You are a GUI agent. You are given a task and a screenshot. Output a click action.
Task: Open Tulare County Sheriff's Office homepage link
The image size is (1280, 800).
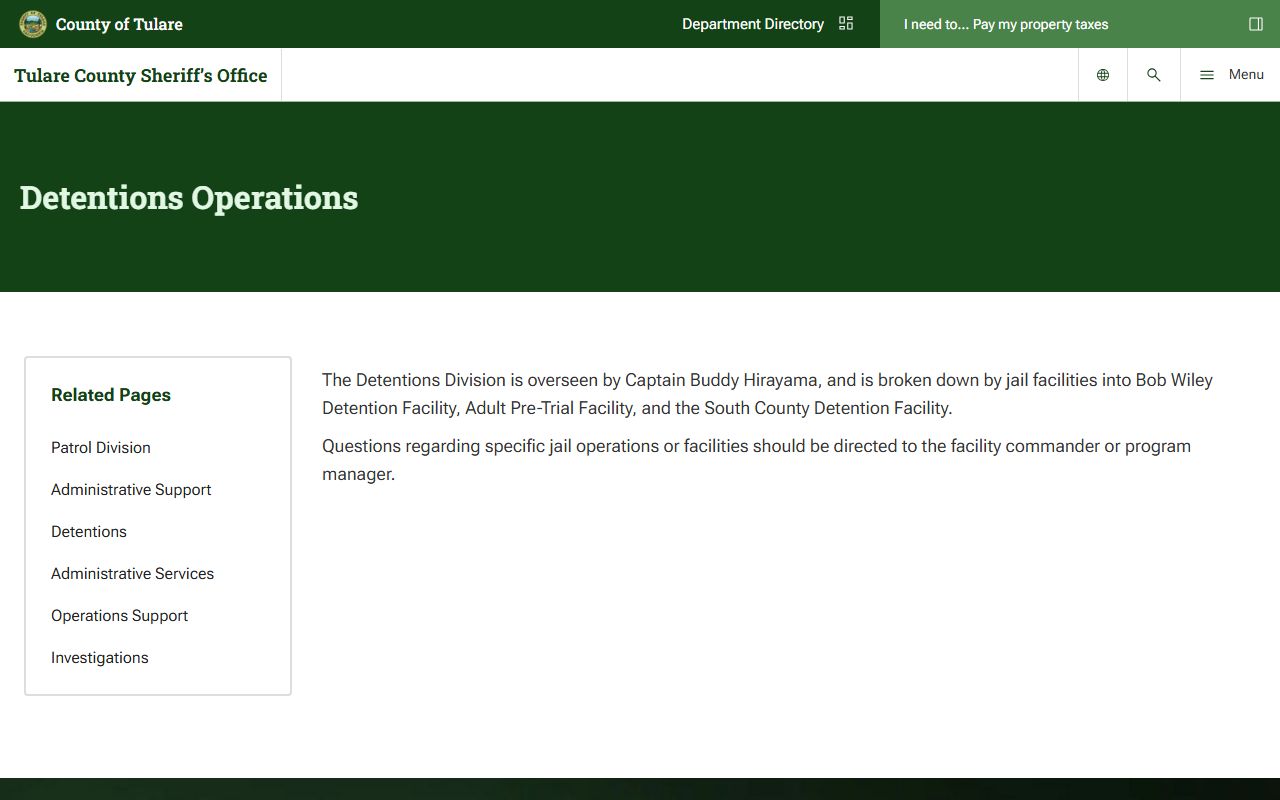point(141,75)
